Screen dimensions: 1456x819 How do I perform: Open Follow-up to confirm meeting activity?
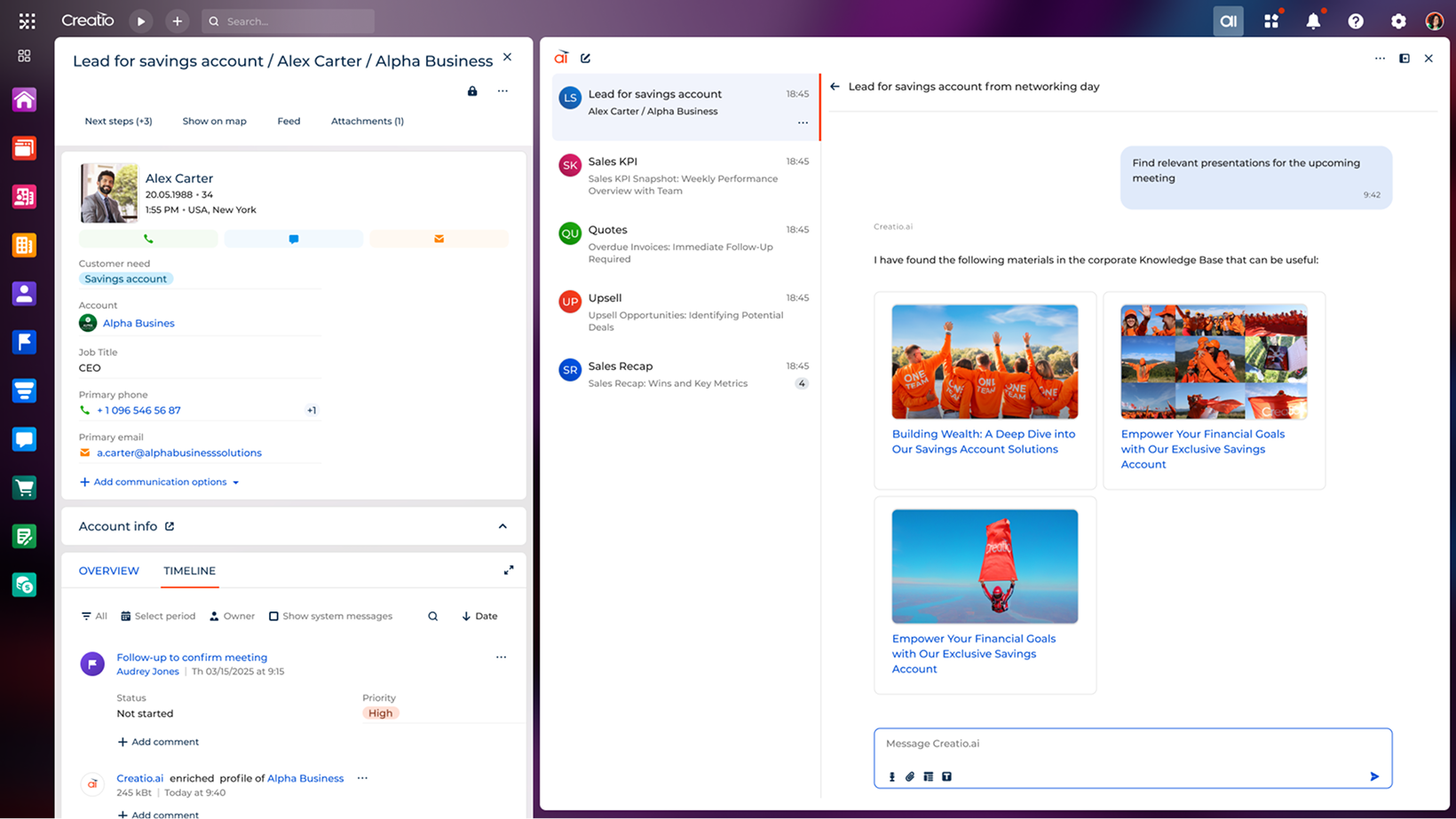192,657
